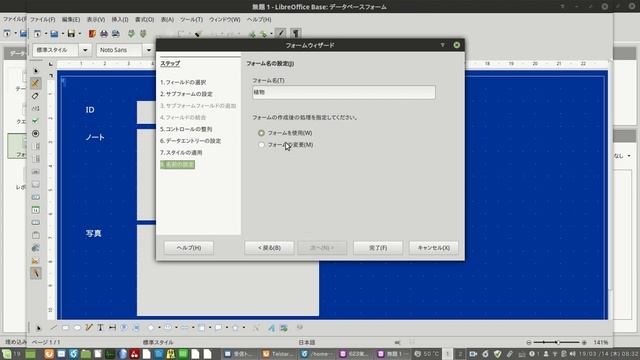This screenshot has width=640, height=360.
Task: Click the 141% zoom value in status bar
Action: 601,342
